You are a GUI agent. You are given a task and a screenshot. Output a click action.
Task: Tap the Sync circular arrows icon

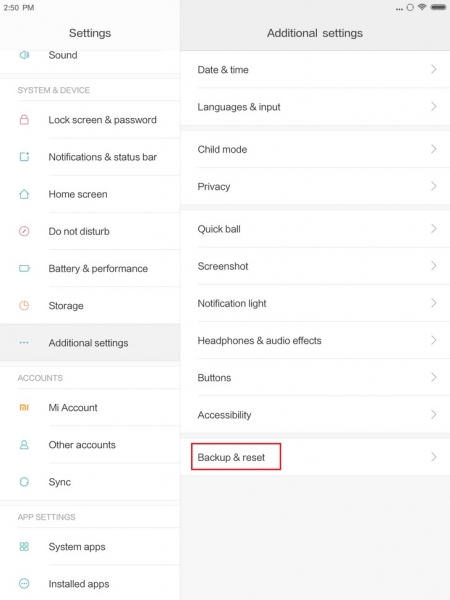click(24, 482)
